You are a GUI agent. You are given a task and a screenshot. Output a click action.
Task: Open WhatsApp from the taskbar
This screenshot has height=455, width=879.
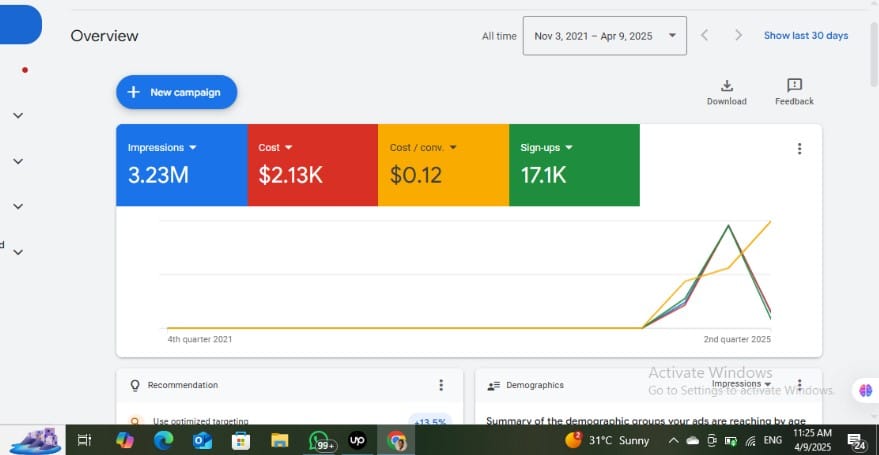(319, 440)
